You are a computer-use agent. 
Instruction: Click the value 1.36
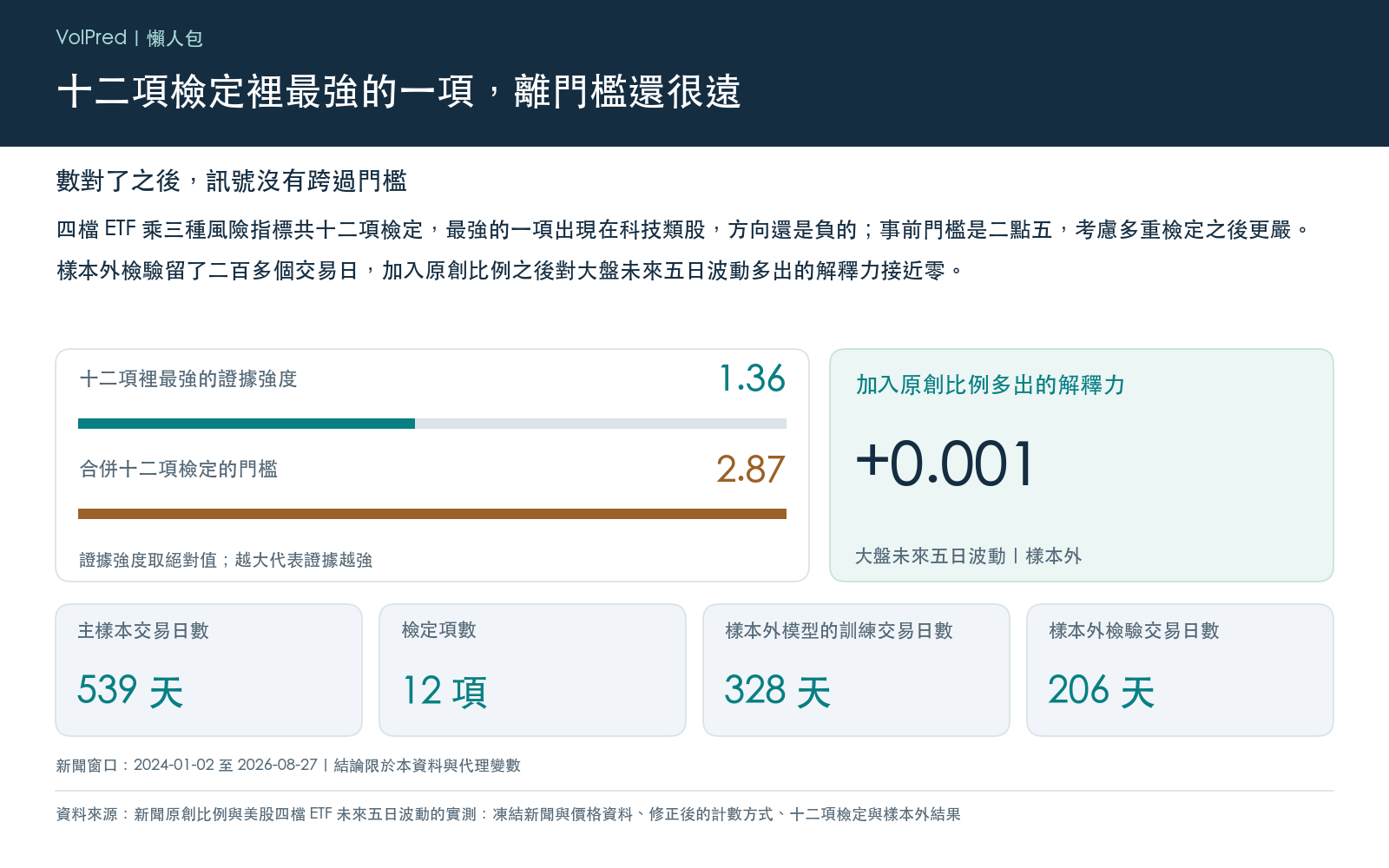click(x=752, y=378)
